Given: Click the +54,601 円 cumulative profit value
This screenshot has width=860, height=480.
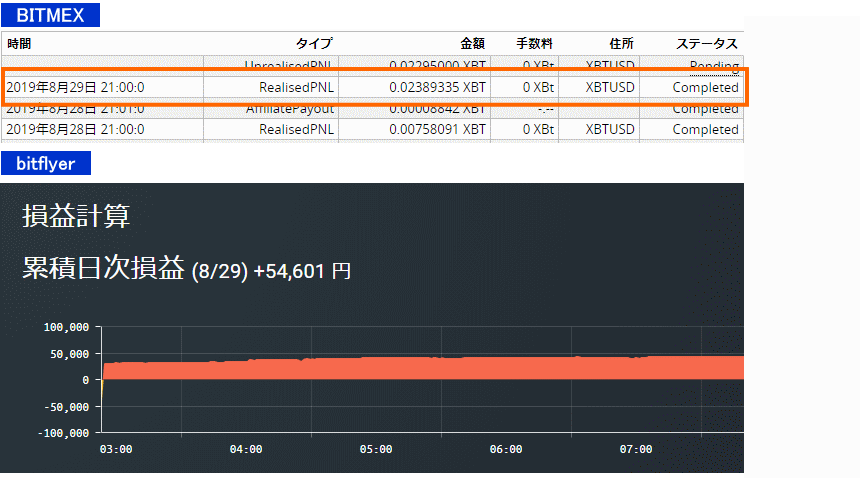Looking at the screenshot, I should (302, 270).
